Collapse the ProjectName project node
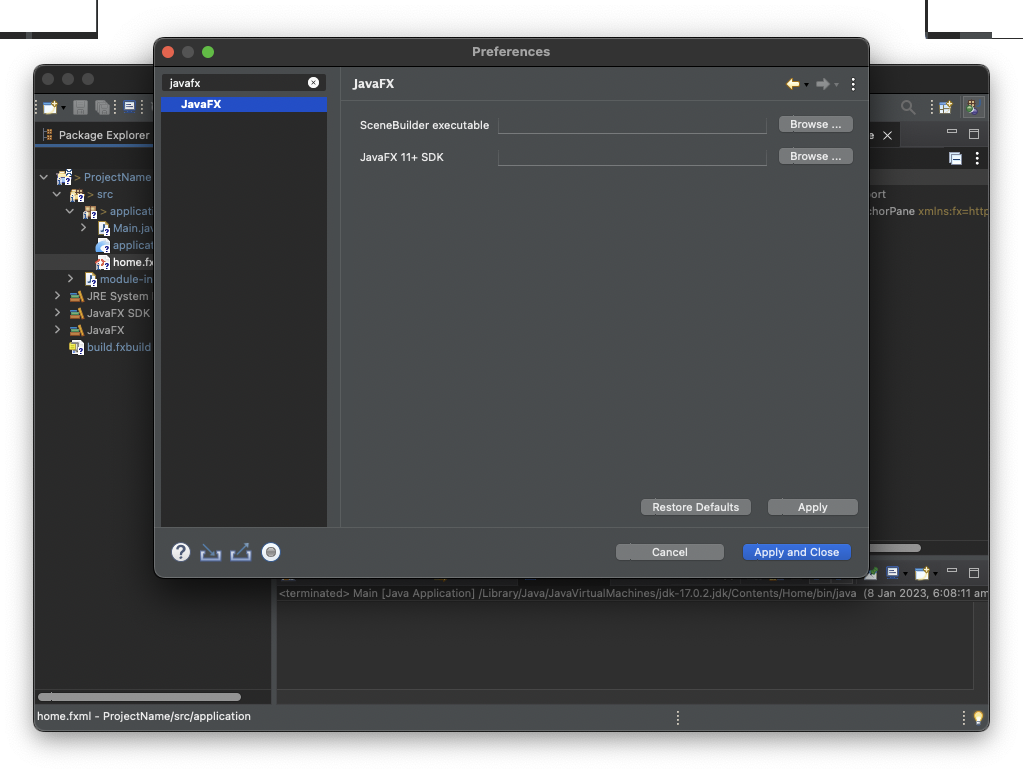Image resolution: width=1023 pixels, height=773 pixels. 44,177
